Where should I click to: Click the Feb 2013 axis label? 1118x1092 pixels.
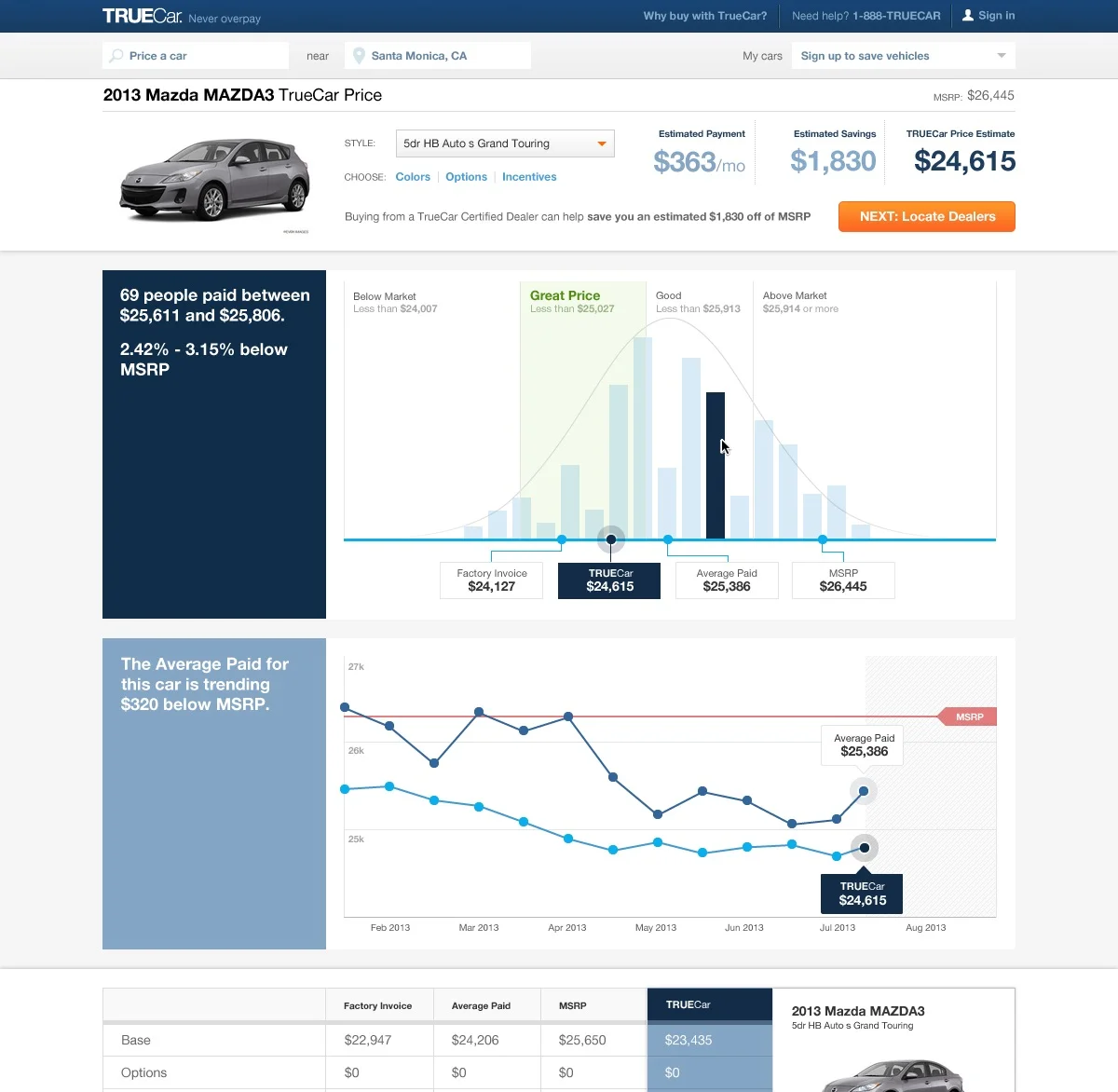pos(390,928)
